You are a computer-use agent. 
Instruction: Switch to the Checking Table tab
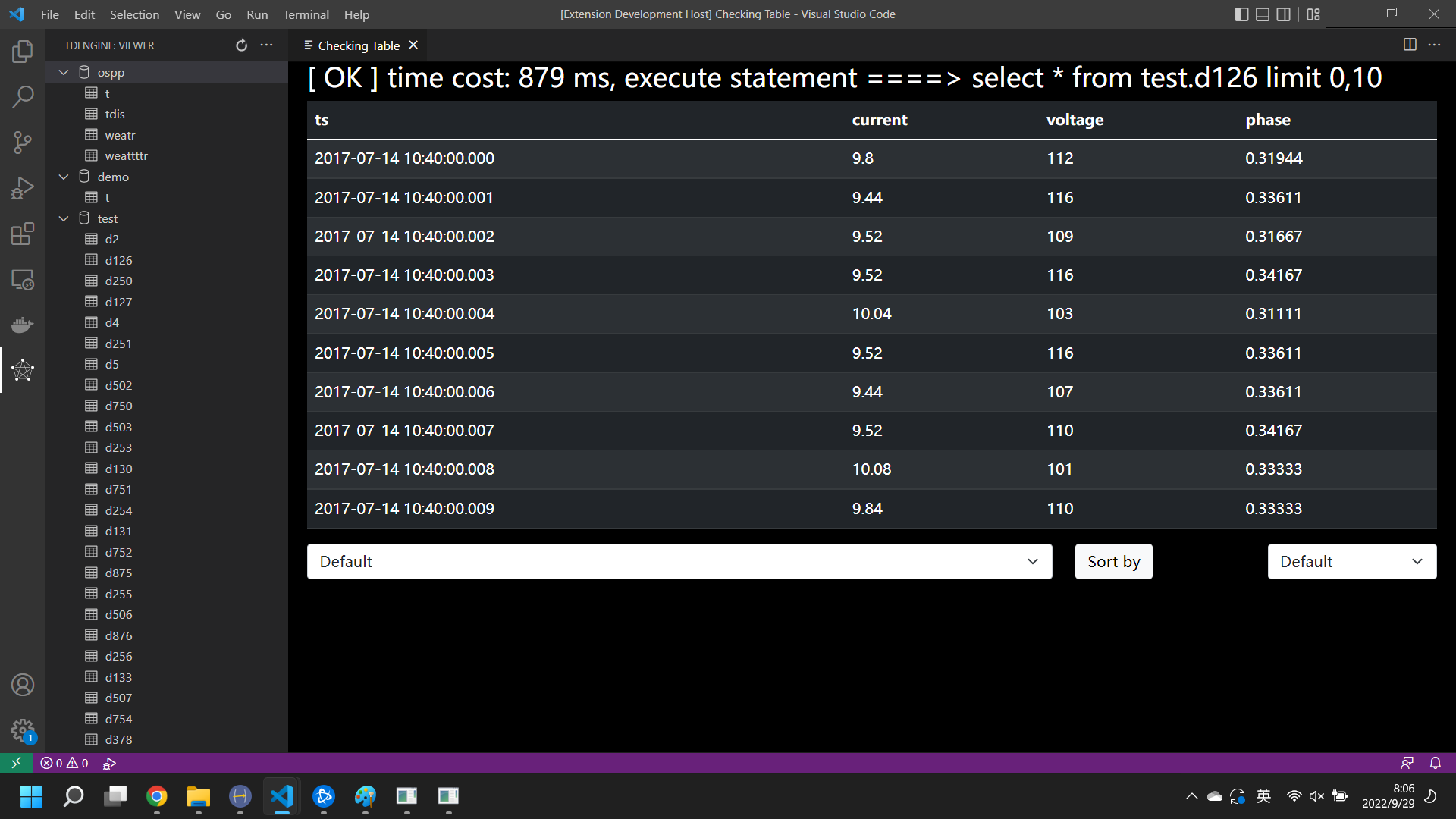(358, 45)
